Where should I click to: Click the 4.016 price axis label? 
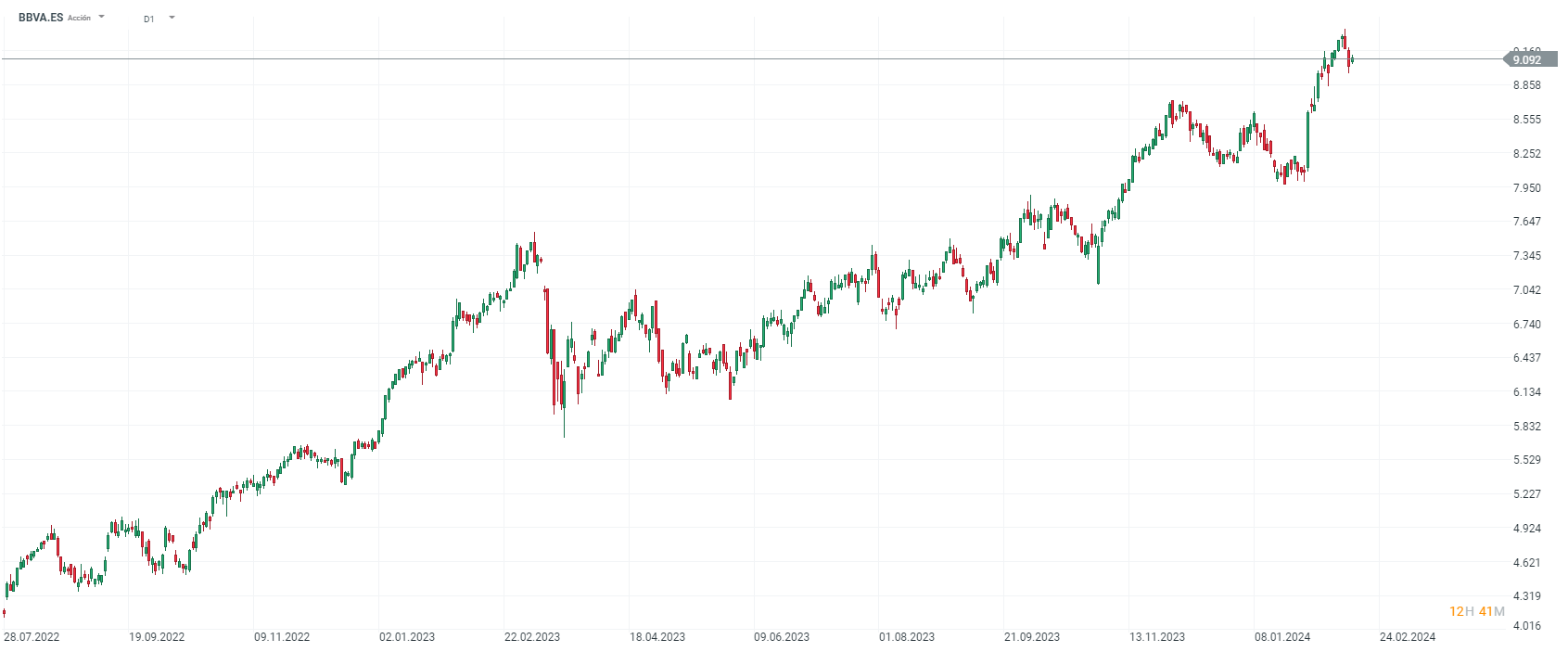[x=1526, y=626]
